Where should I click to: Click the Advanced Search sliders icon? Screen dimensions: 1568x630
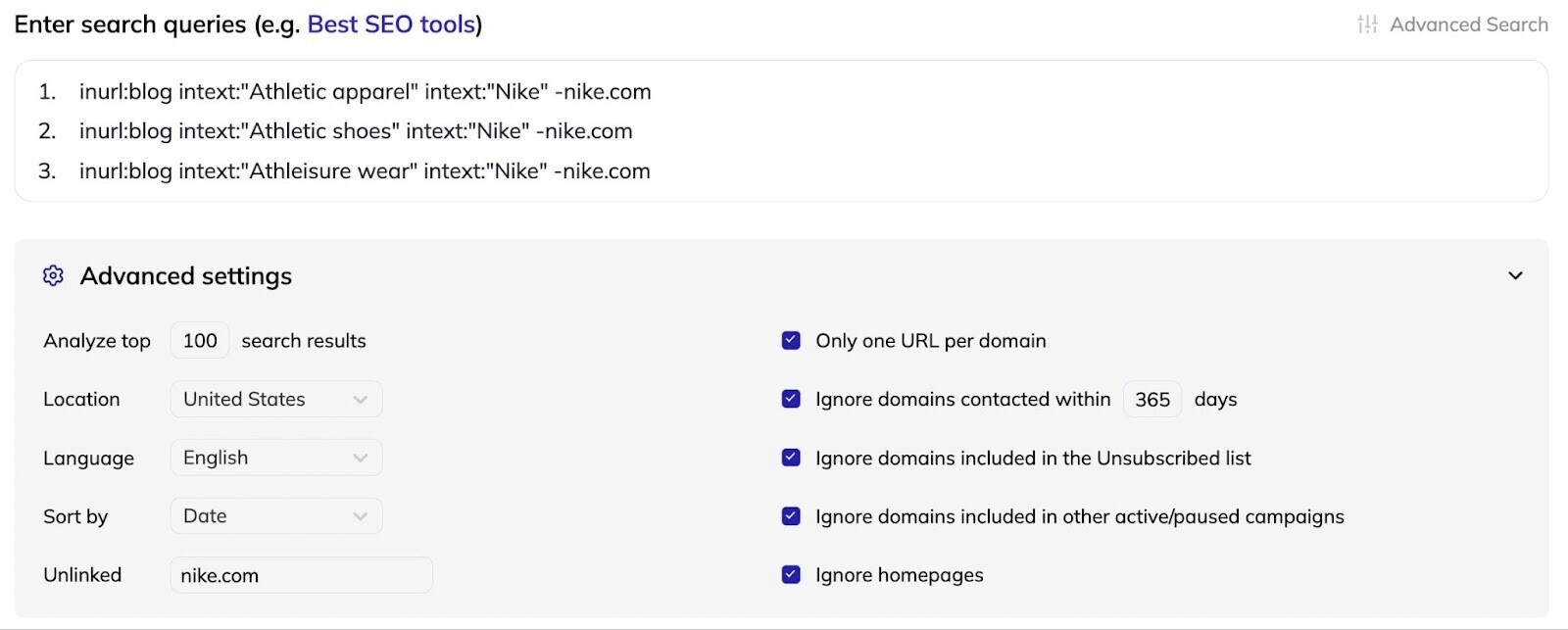[1369, 24]
